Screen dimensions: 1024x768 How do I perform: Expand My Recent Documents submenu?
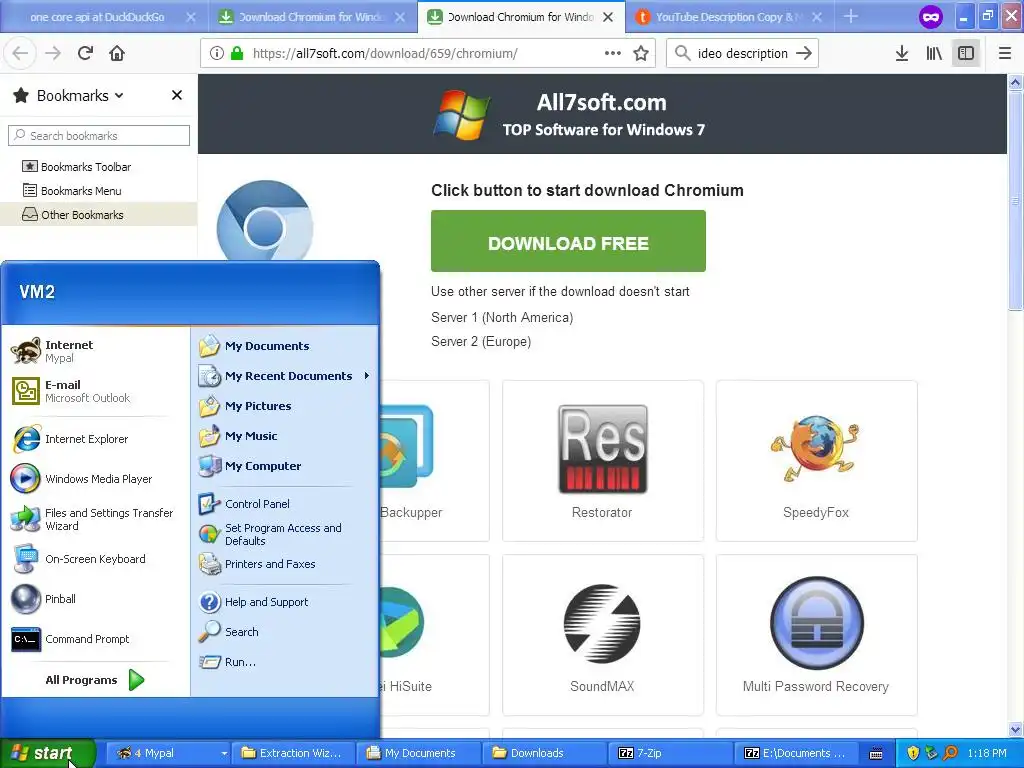[284, 376]
